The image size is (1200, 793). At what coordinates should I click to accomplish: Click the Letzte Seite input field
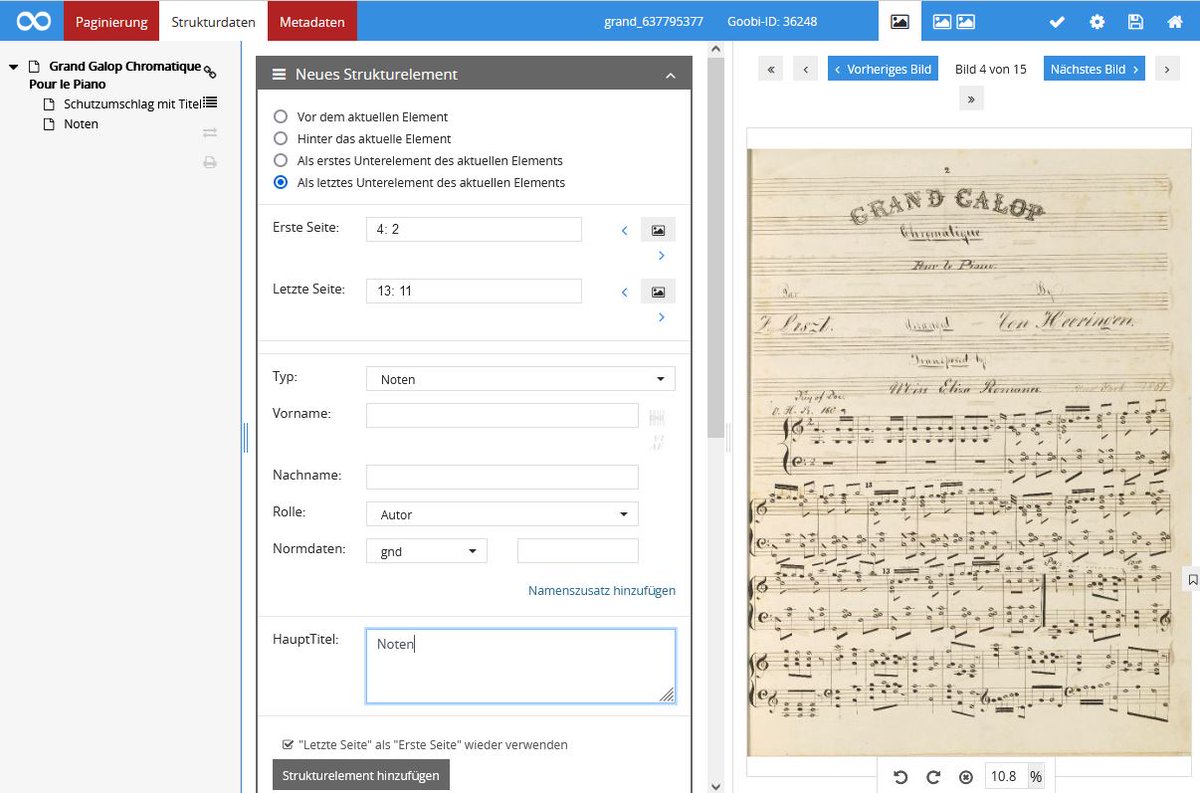point(474,291)
